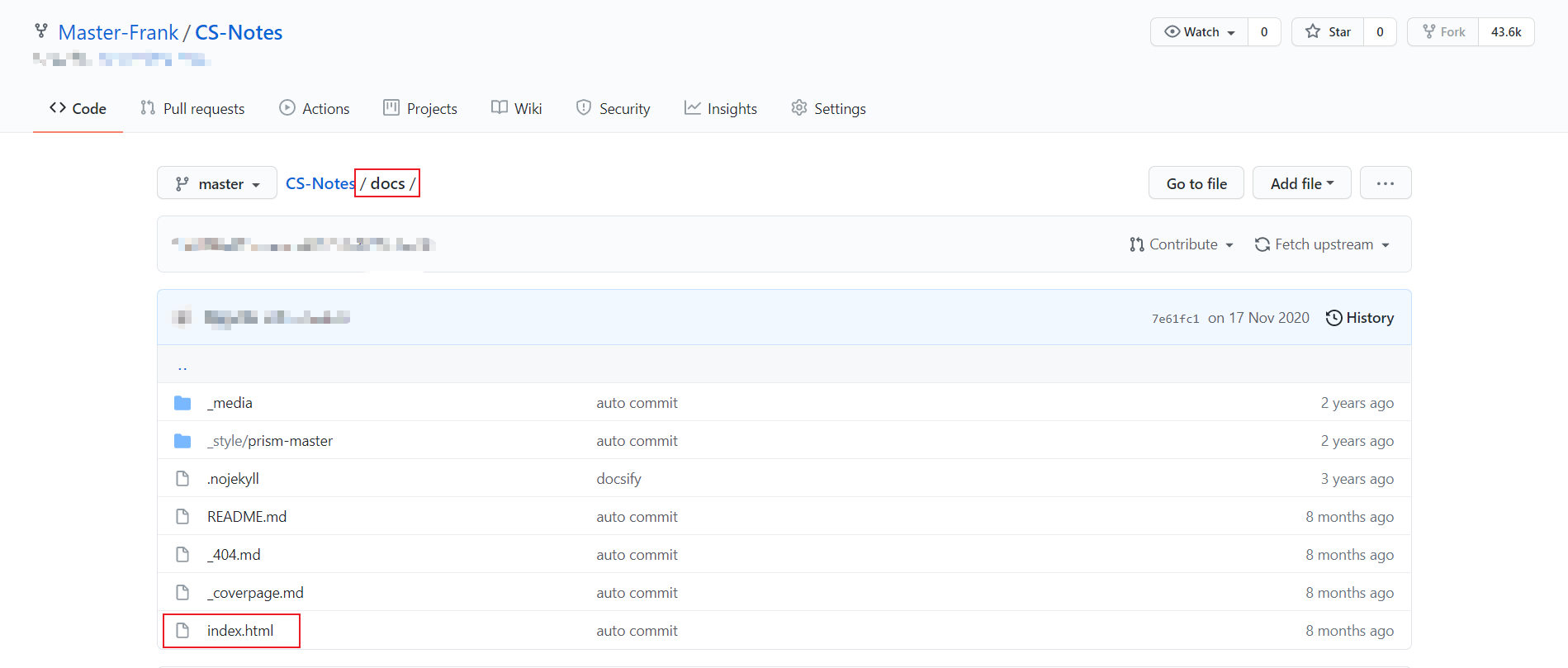Open the _style/prism-master folder
Image resolution: width=1568 pixels, height=668 pixels.
(x=270, y=441)
